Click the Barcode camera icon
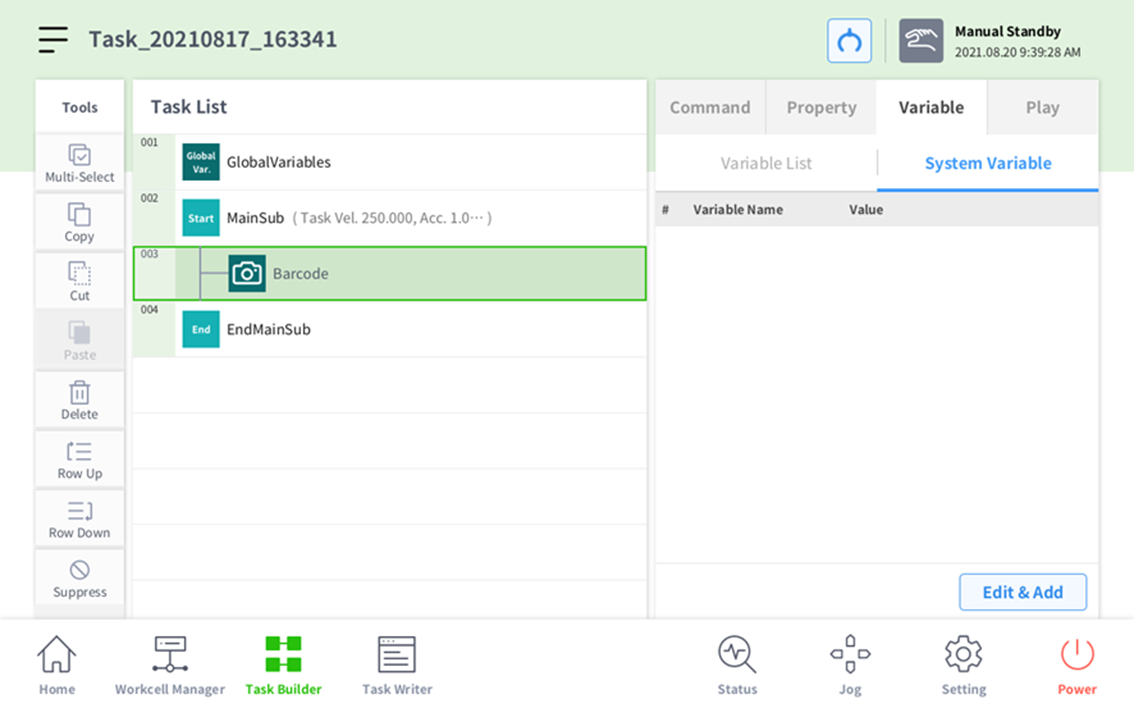This screenshot has width=1134, height=708. click(247, 273)
